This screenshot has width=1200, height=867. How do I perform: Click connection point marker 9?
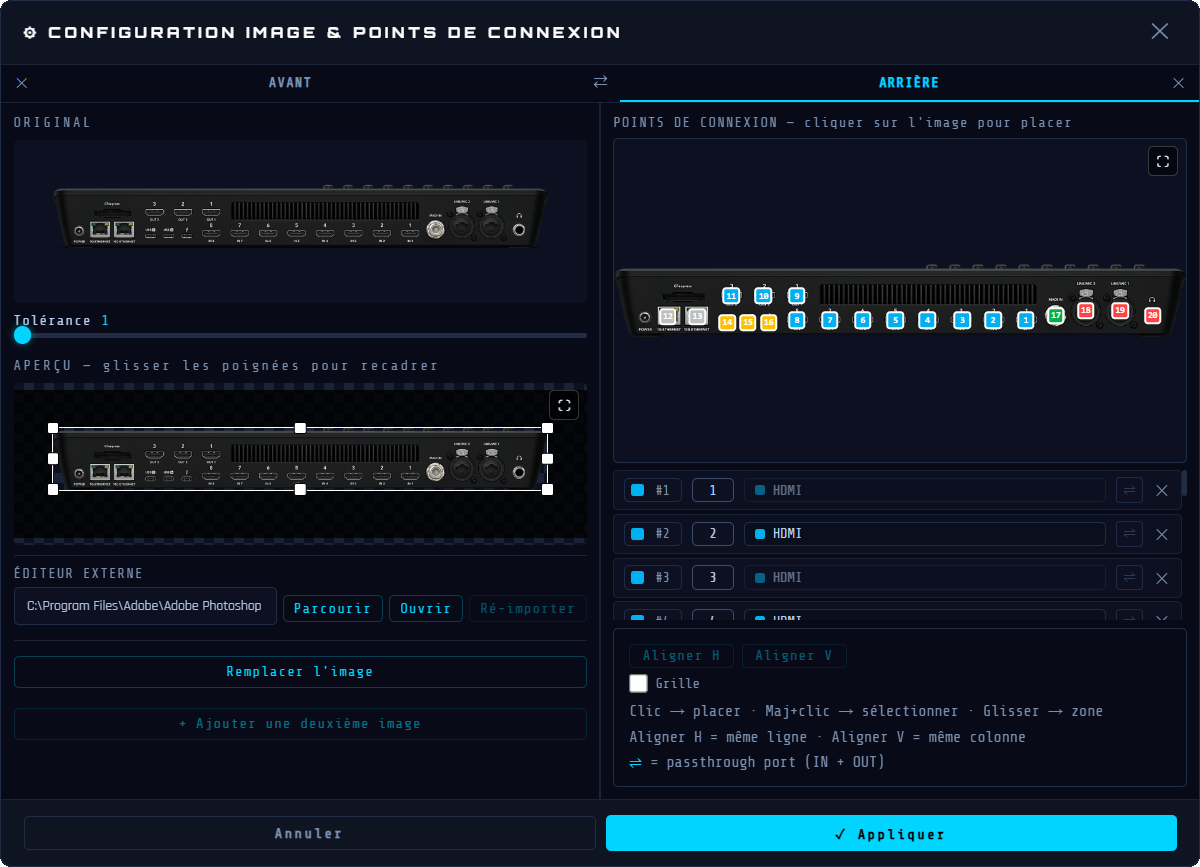(796, 296)
